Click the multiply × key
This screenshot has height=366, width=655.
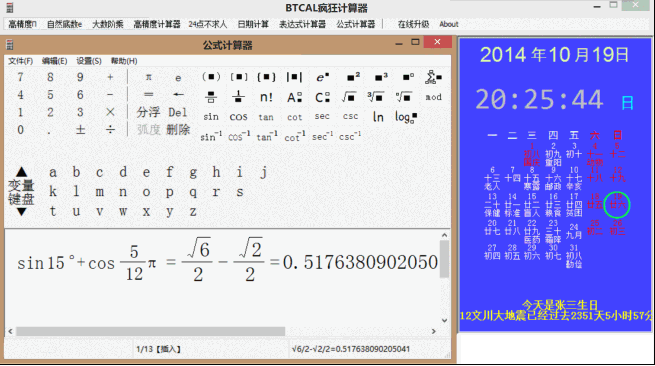click(110, 112)
